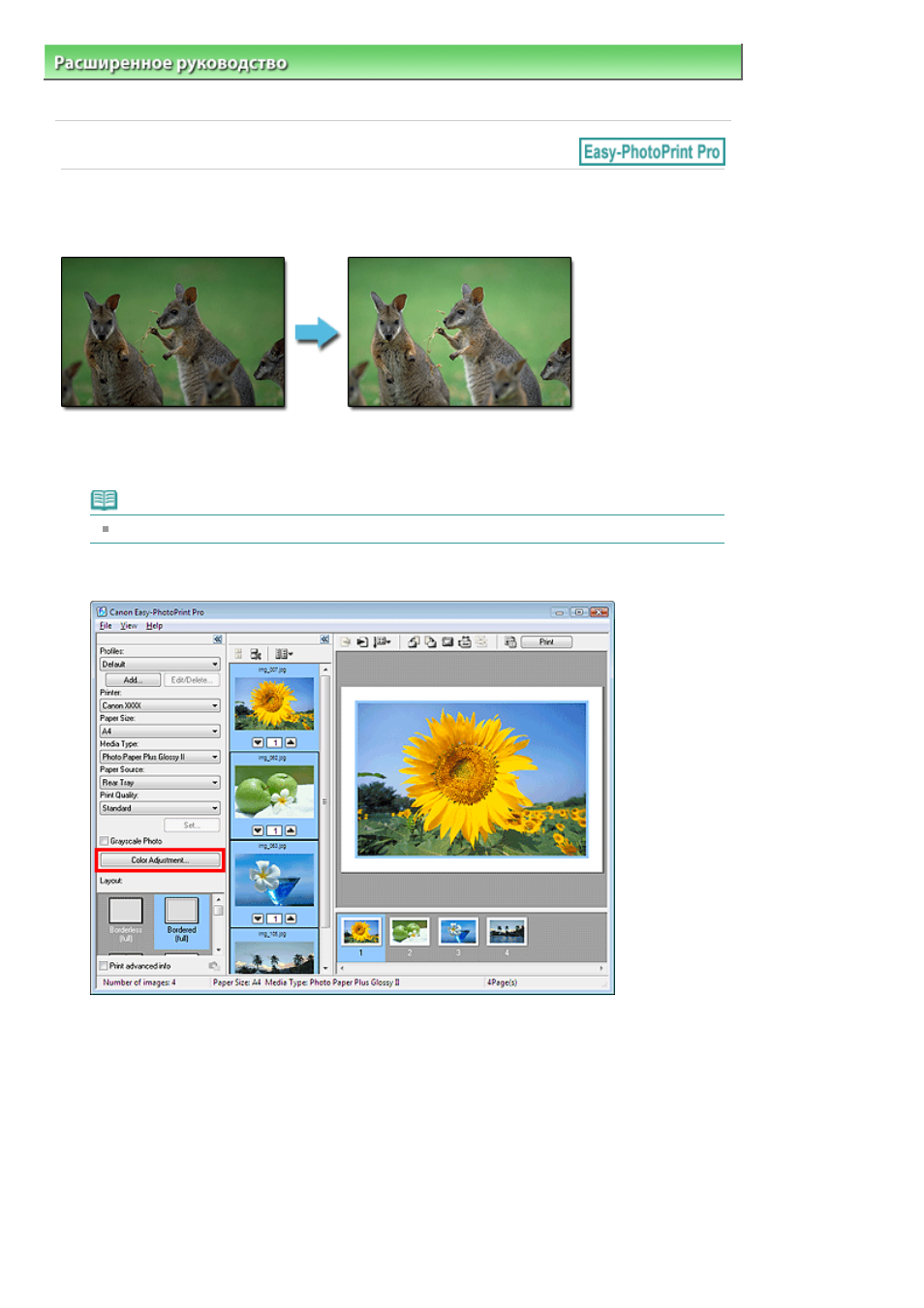924x1308 pixels.
Task: Click the Canon Easy-PhotoPrint Pro title icon
Action: (x=101, y=611)
